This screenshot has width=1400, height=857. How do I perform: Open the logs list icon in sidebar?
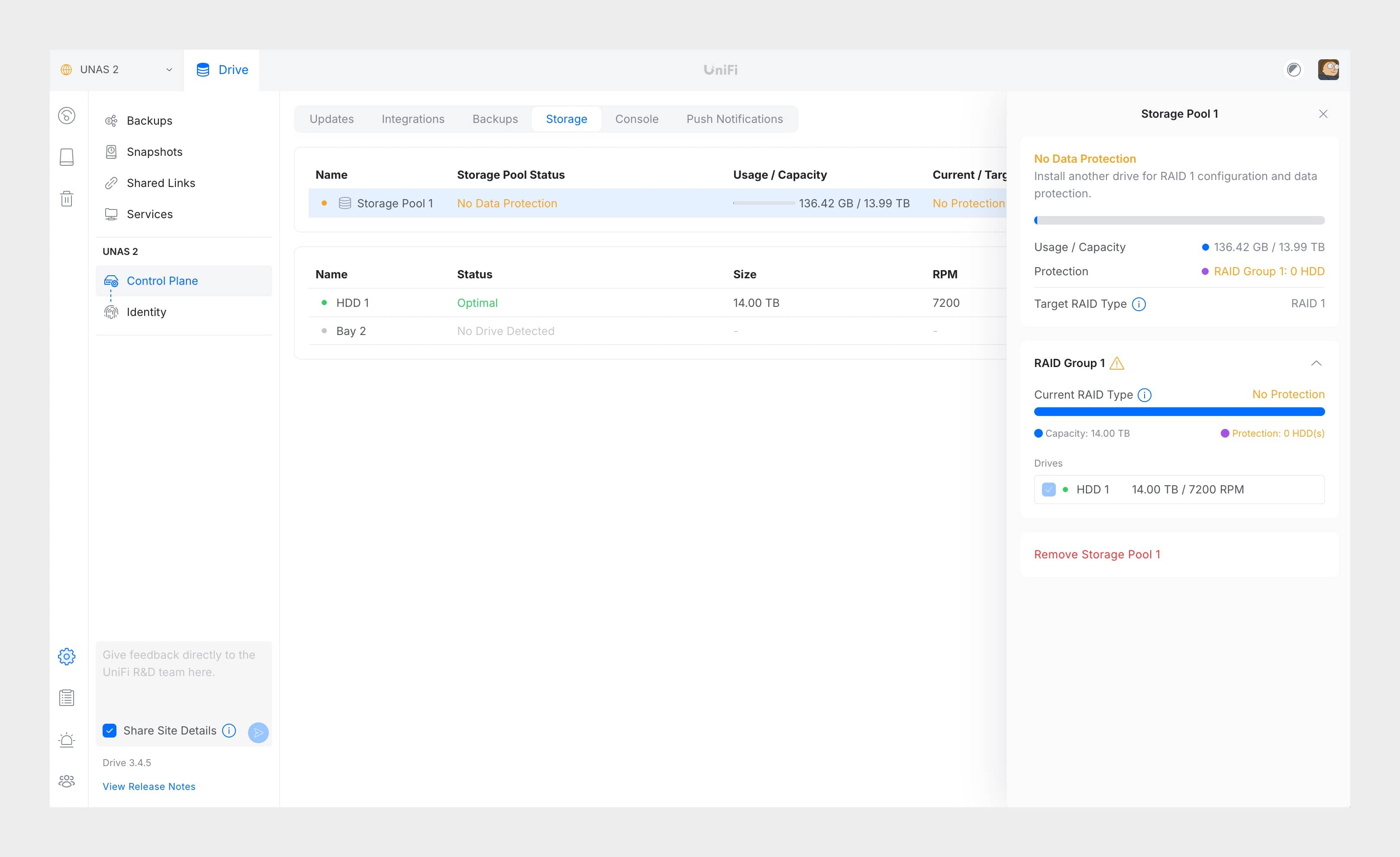point(67,698)
